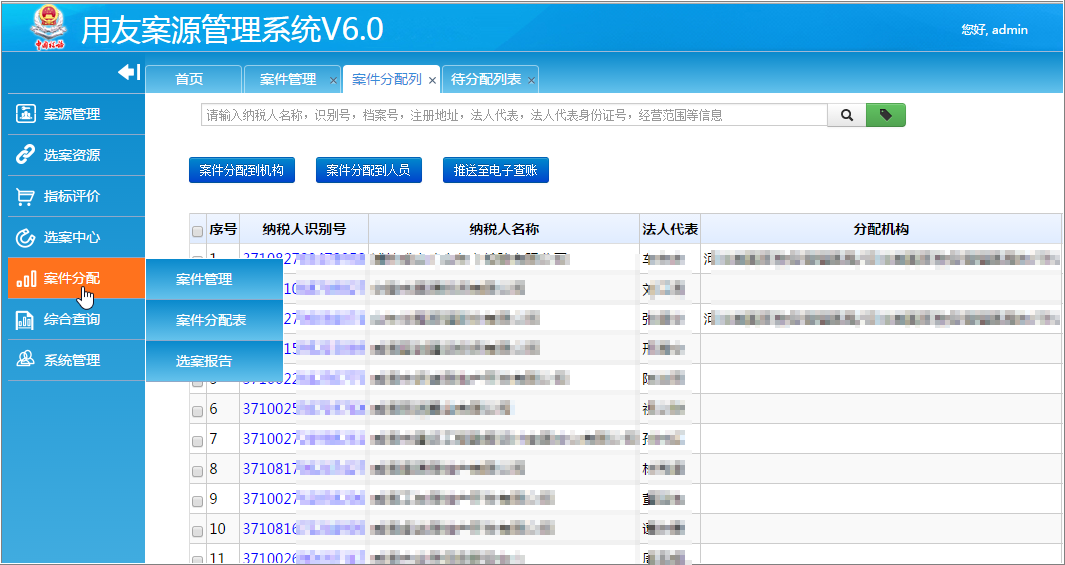Check the row 10 checkbox
The height and width of the screenshot is (565, 1065).
pos(198,531)
